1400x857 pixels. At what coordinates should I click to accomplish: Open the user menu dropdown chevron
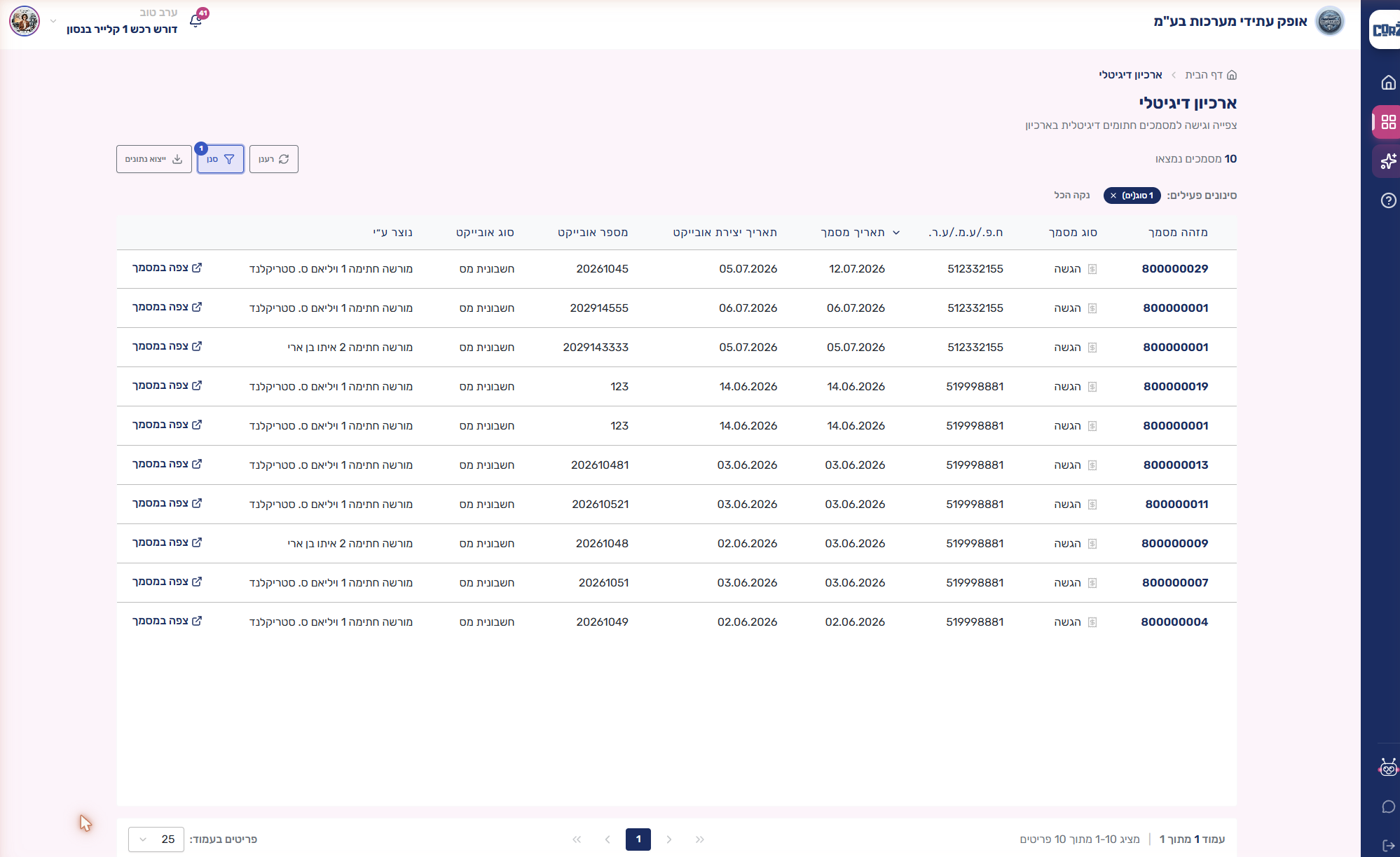point(53,21)
